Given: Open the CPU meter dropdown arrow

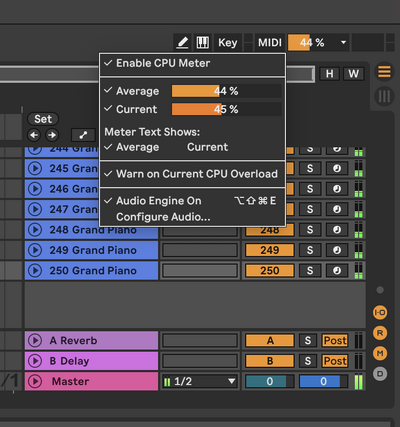Looking at the screenshot, I should point(343,43).
